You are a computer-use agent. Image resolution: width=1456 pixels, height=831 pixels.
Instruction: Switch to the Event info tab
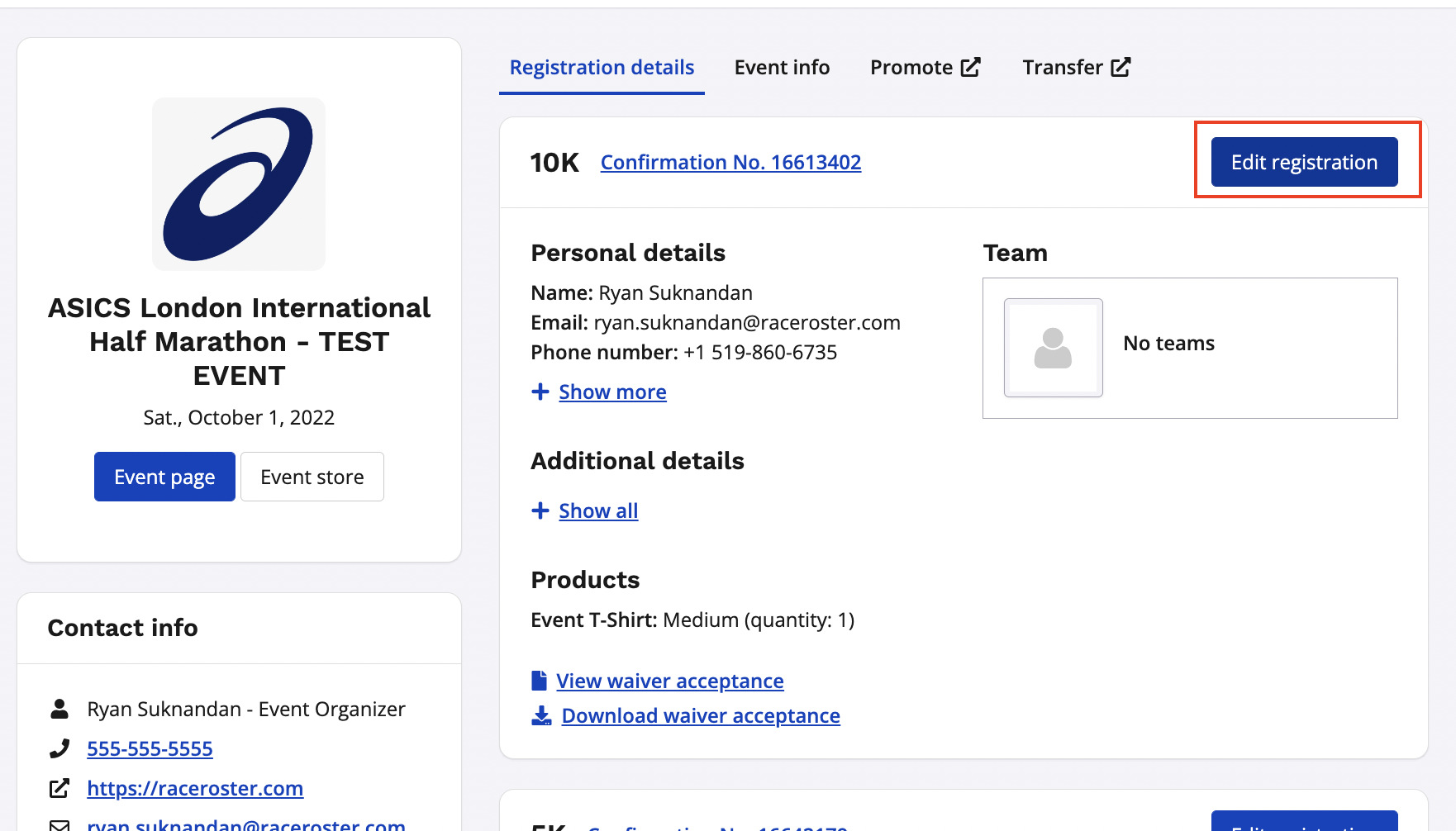(782, 68)
